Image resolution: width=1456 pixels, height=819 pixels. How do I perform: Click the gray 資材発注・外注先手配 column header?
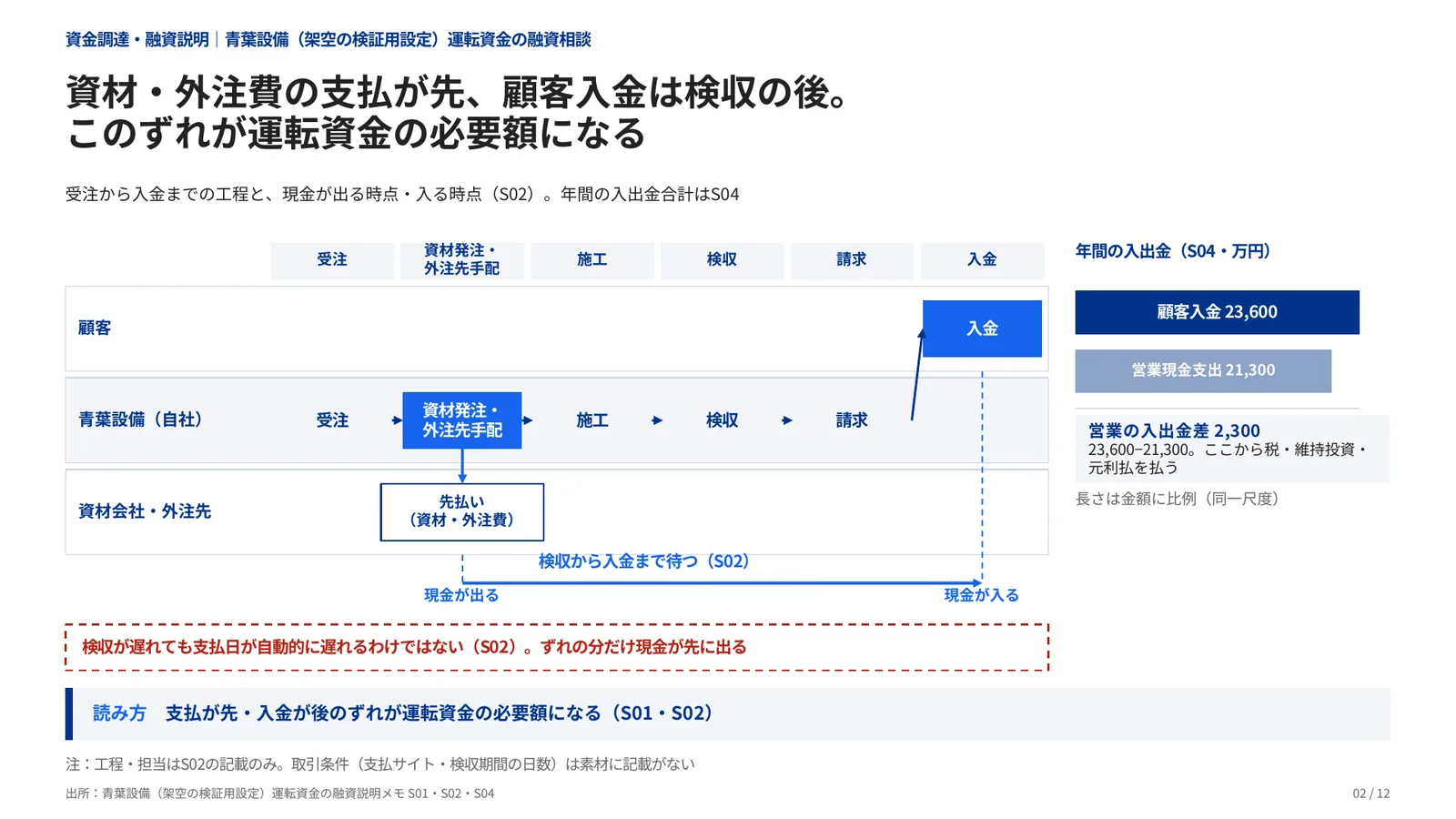point(462,260)
